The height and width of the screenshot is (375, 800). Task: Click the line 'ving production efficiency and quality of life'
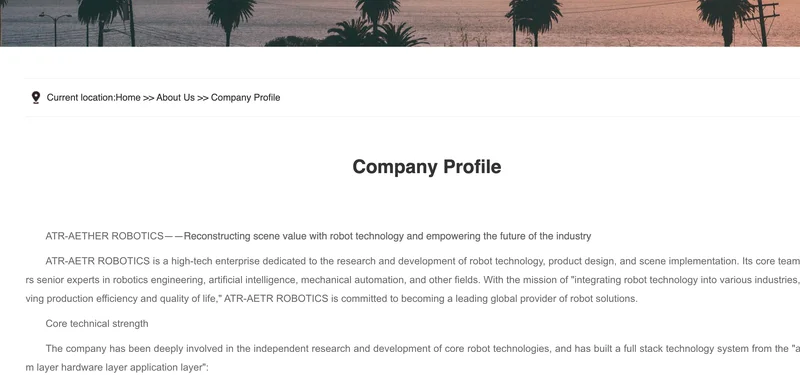(332, 298)
